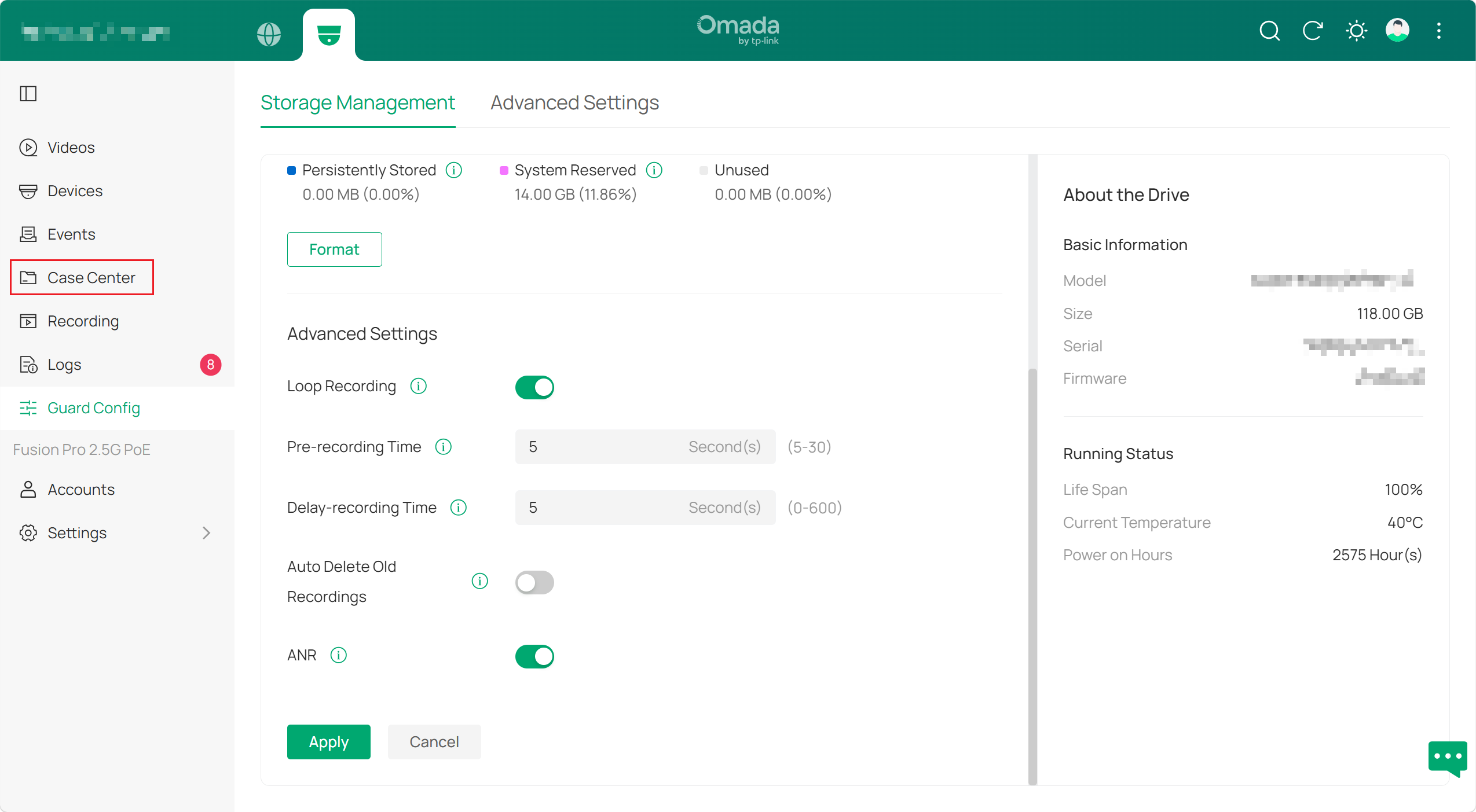This screenshot has height=812, width=1476.
Task: Click the storage panel vertical scrollbar
Action: point(1032,576)
